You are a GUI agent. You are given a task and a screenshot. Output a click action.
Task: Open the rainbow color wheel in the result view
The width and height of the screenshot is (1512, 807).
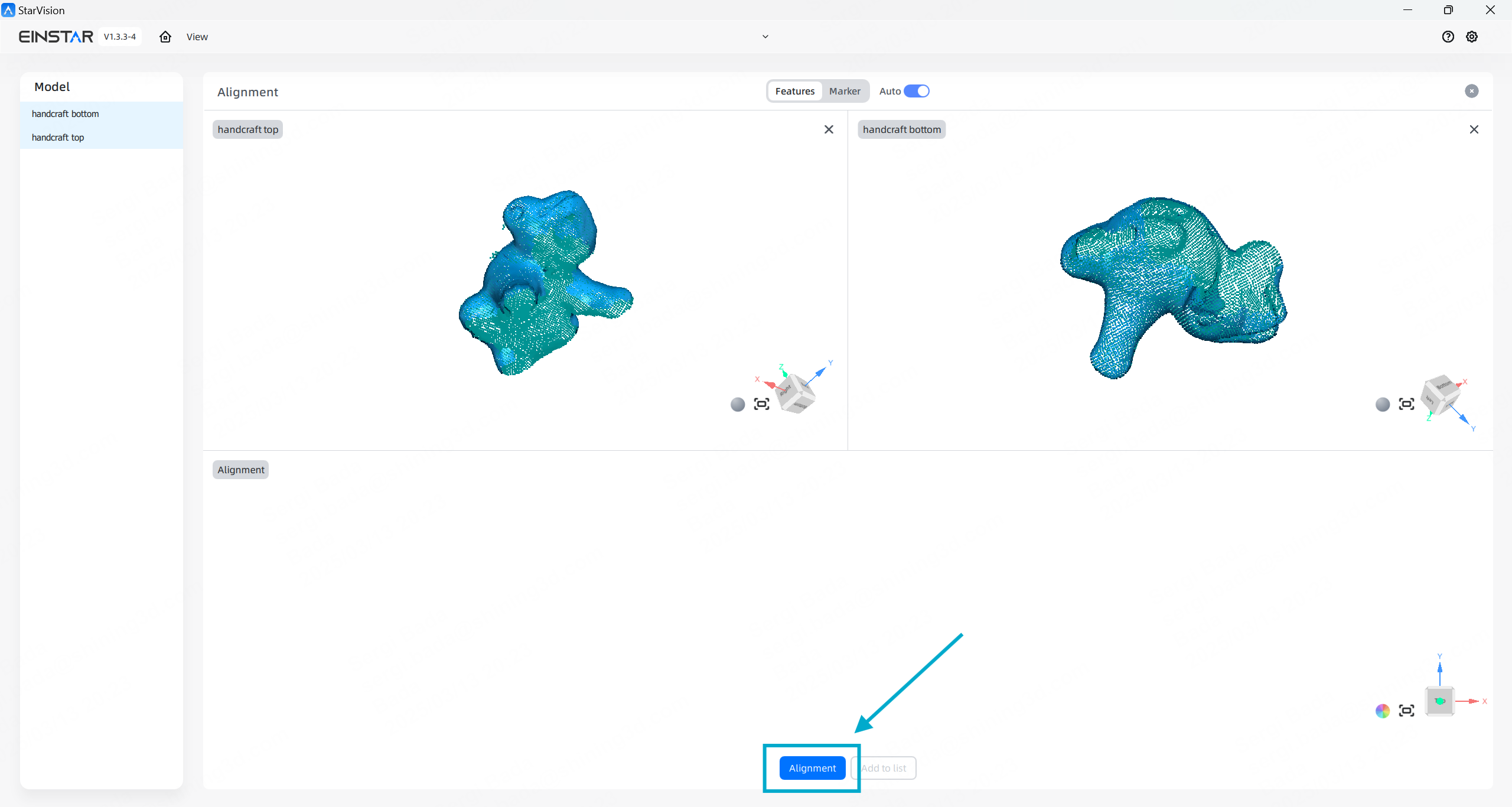pos(1383,711)
